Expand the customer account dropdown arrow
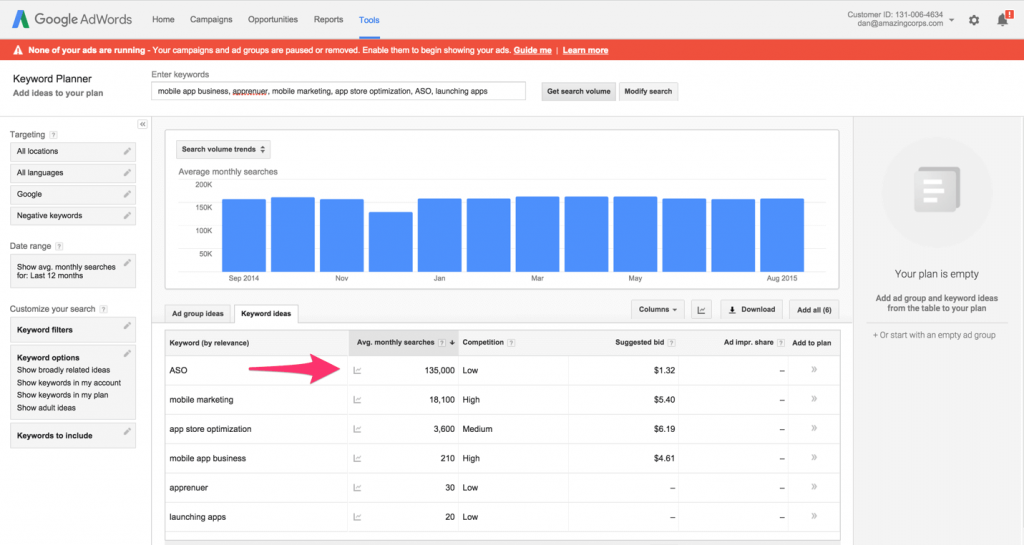This screenshot has width=1024, height=545. [952, 20]
